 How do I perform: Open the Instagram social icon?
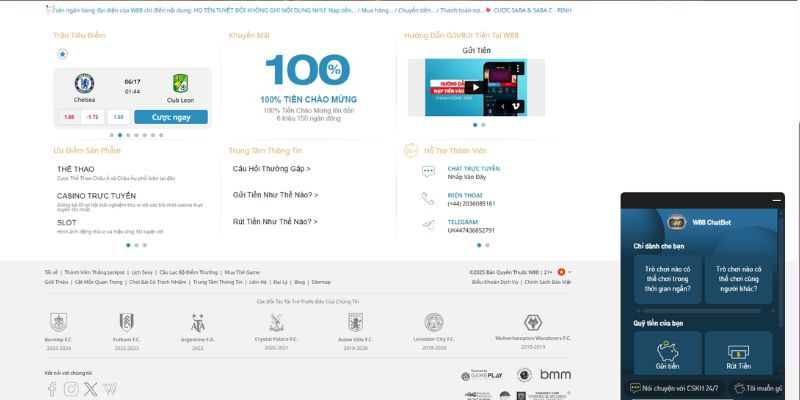coord(71,389)
